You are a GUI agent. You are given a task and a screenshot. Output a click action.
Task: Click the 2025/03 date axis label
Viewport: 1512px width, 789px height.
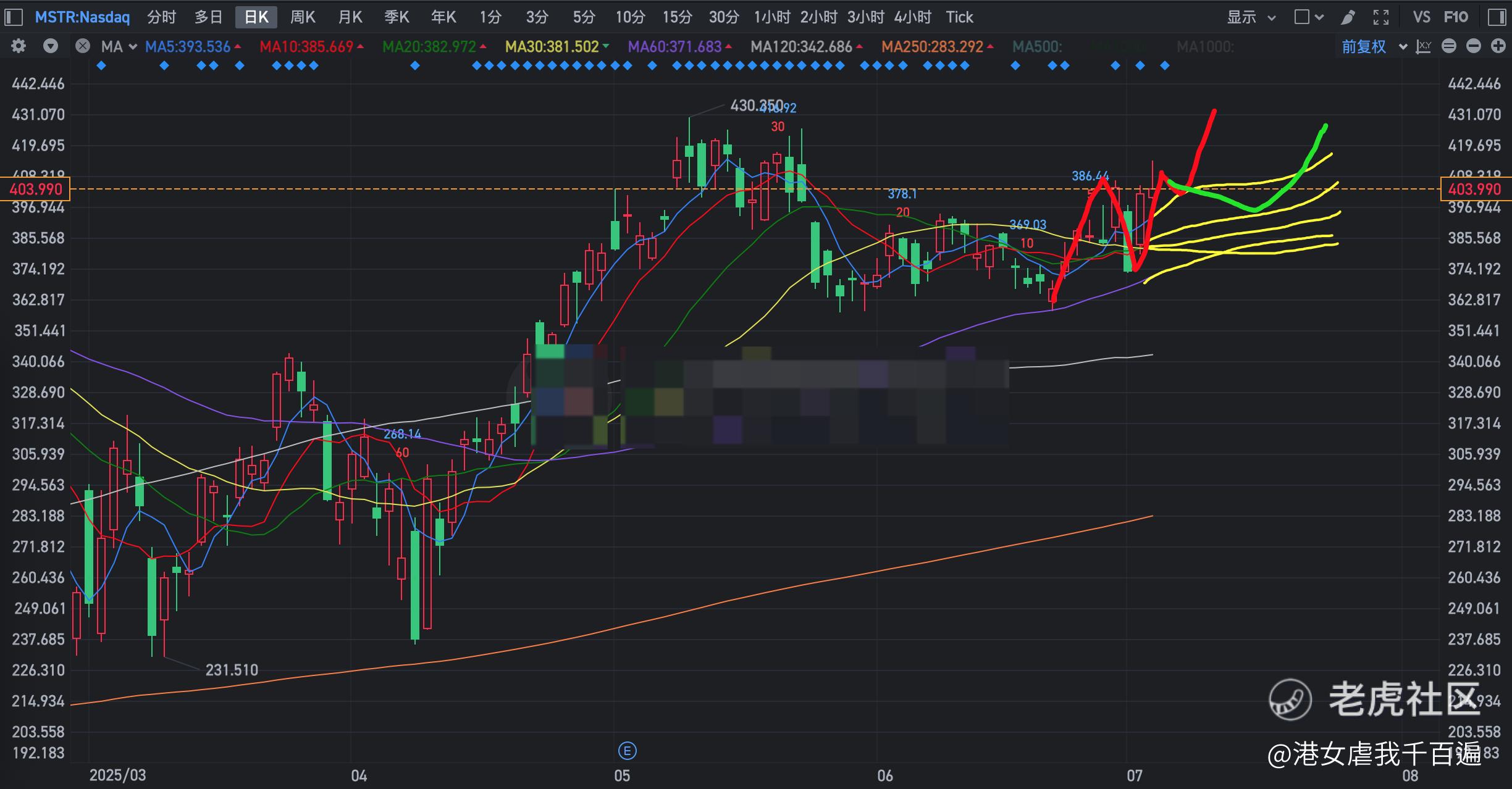click(x=117, y=775)
